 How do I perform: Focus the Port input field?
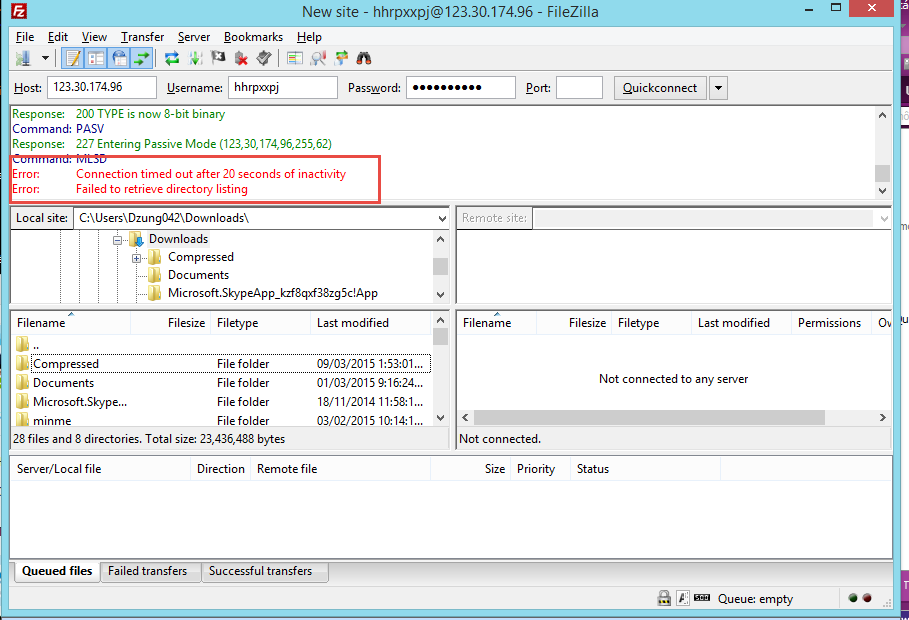[579, 88]
